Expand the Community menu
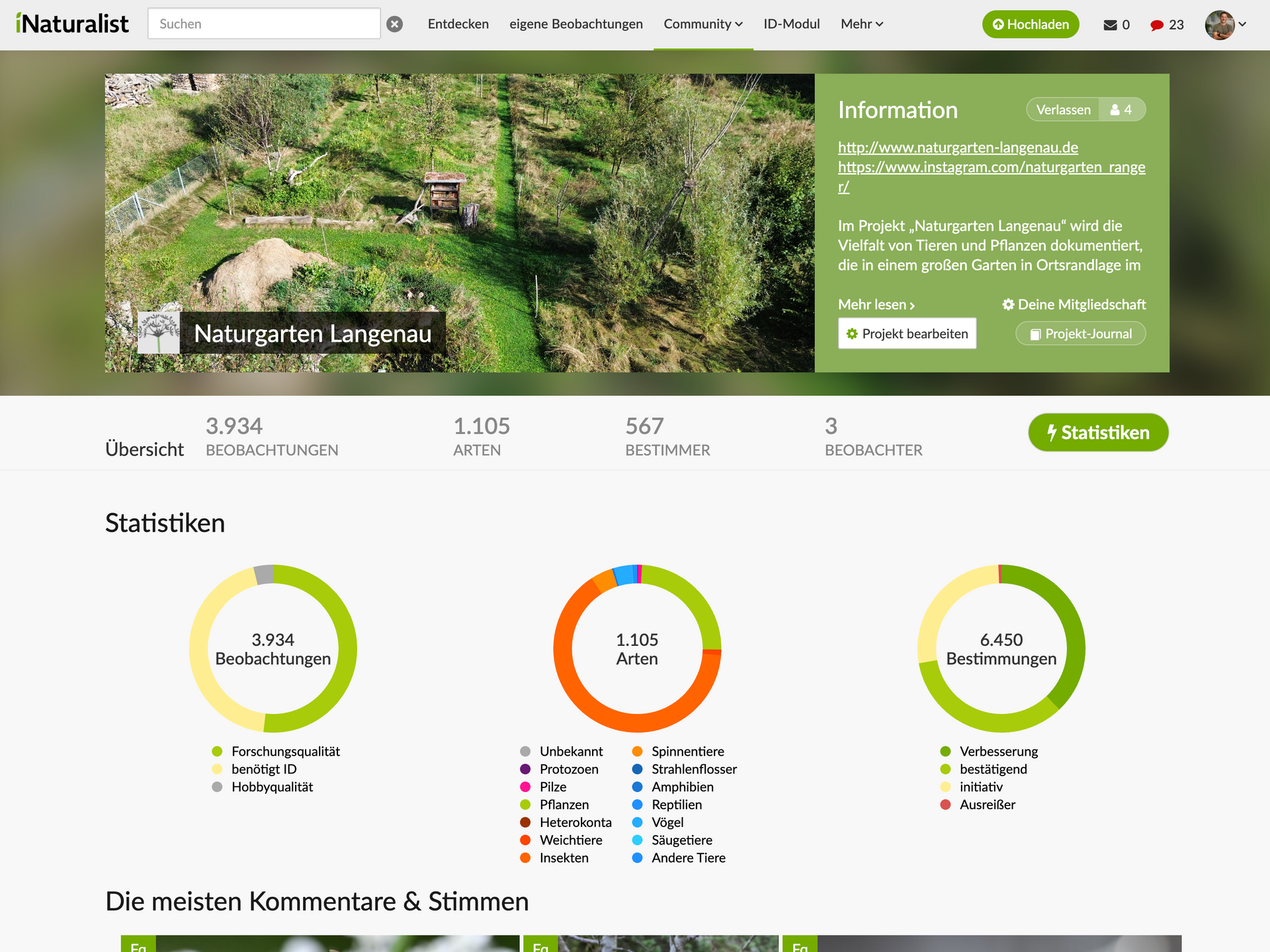 click(x=703, y=24)
